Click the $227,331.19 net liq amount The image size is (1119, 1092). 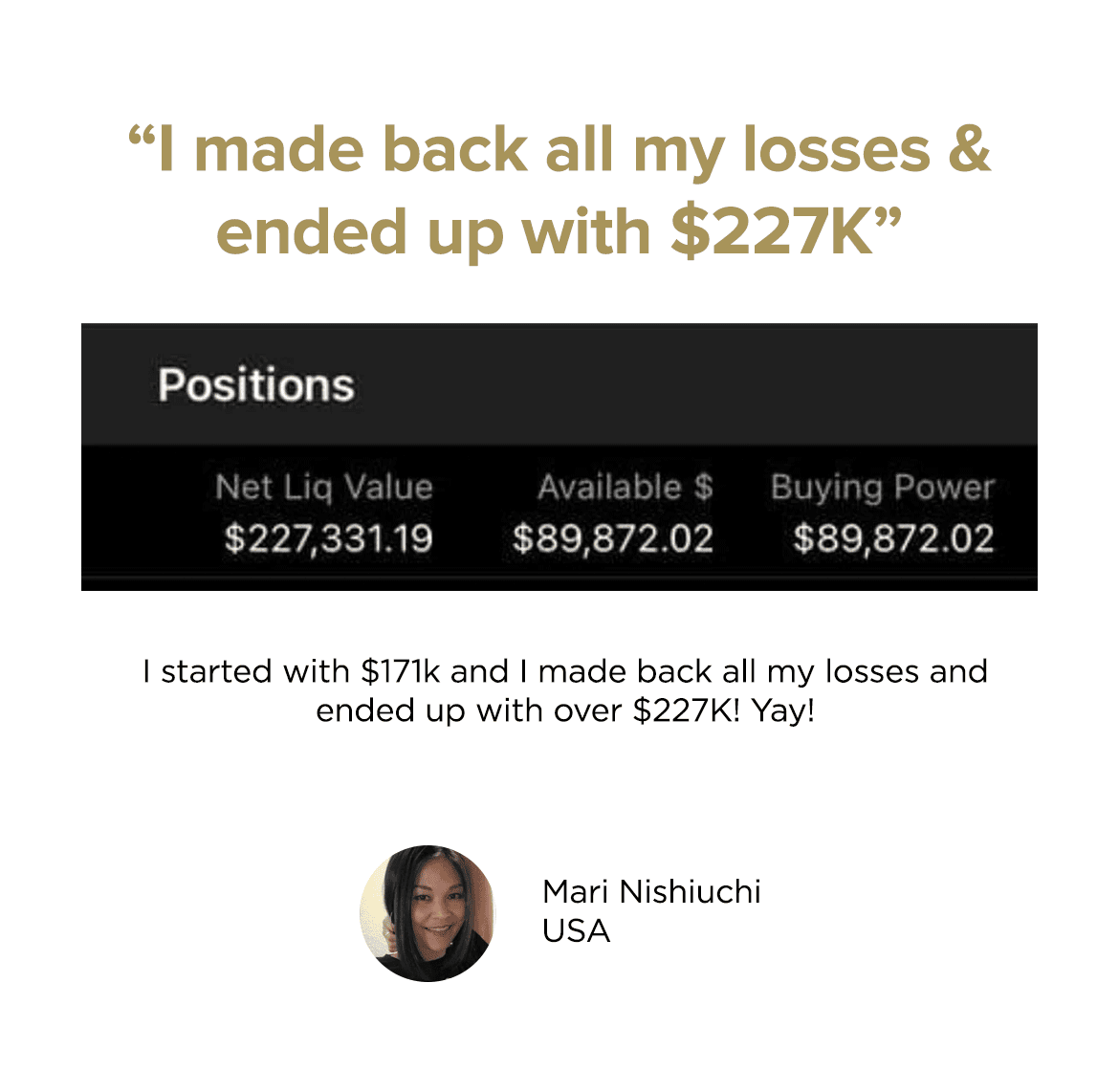pos(328,539)
